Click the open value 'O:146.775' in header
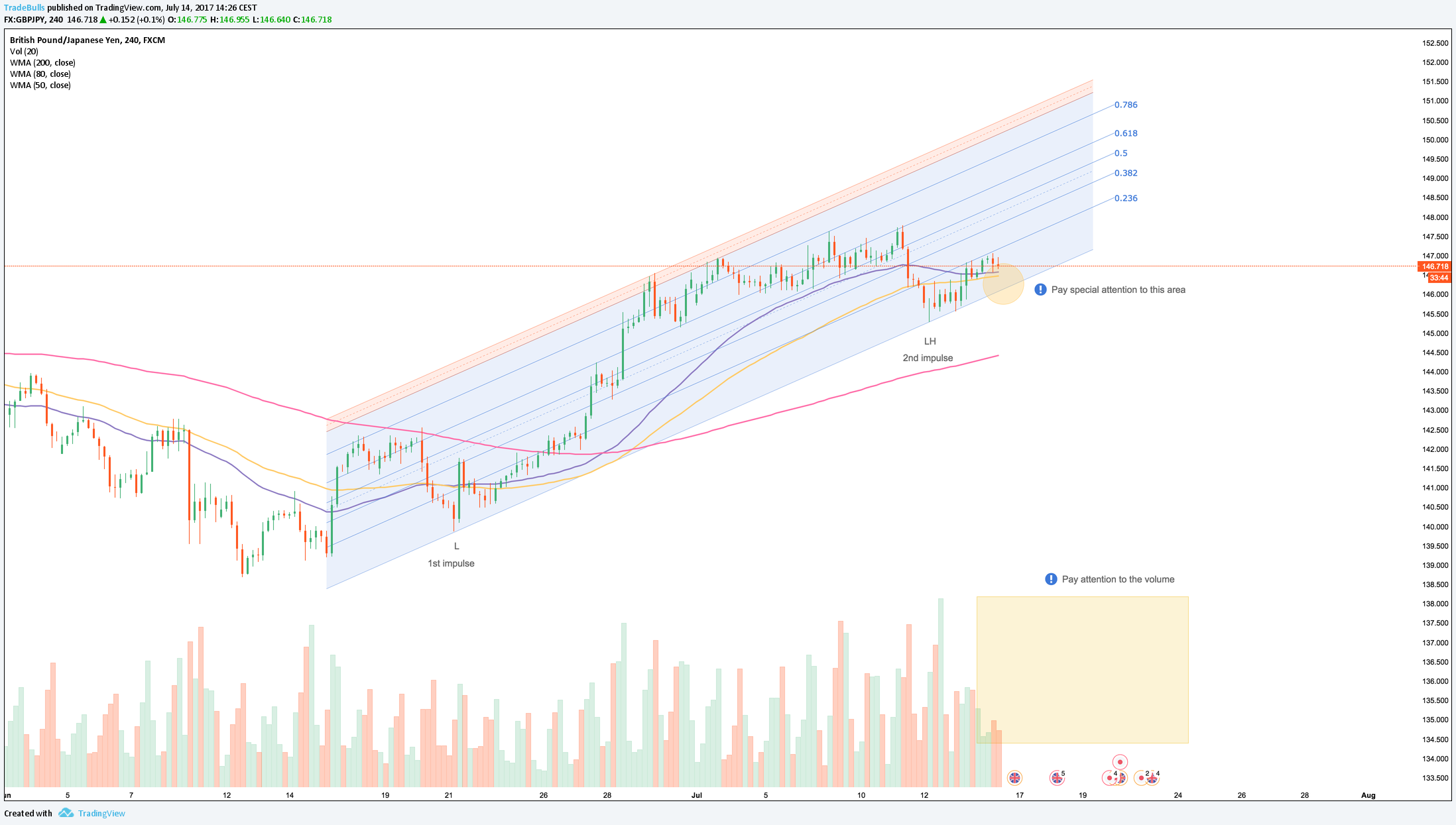Screen dimensions: 1456x825 click(187, 20)
